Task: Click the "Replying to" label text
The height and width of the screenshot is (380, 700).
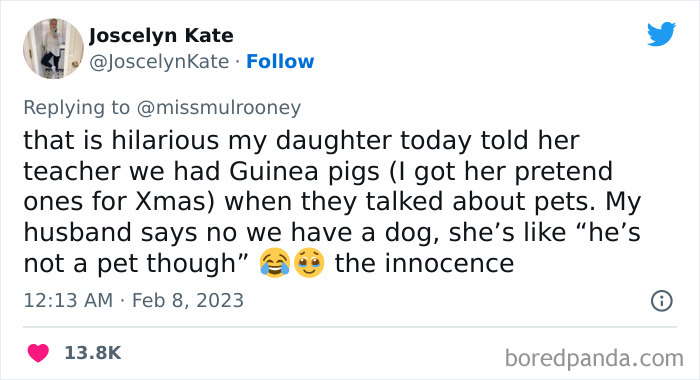Action: 76,108
